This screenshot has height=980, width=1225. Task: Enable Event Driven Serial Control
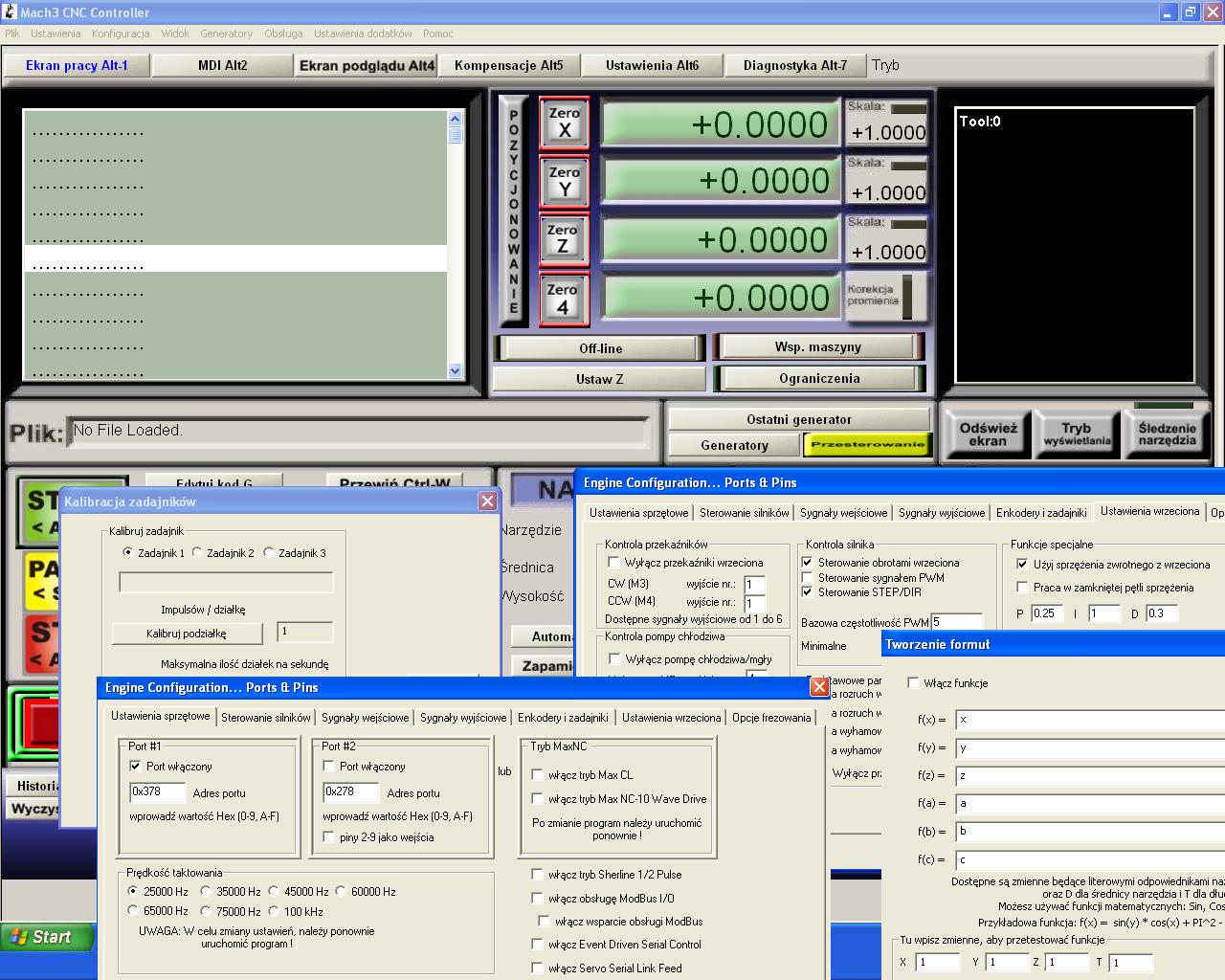click(537, 945)
